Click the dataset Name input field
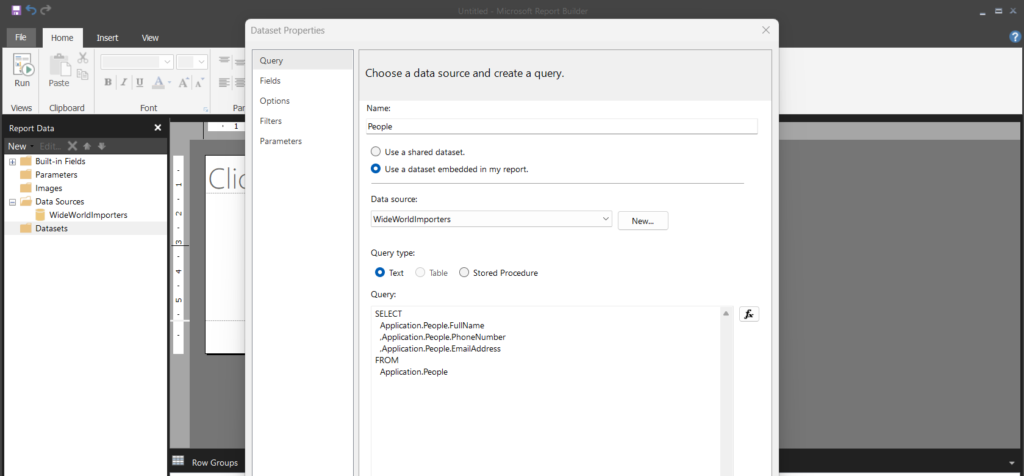Viewport: 1024px width, 476px height. (x=562, y=127)
